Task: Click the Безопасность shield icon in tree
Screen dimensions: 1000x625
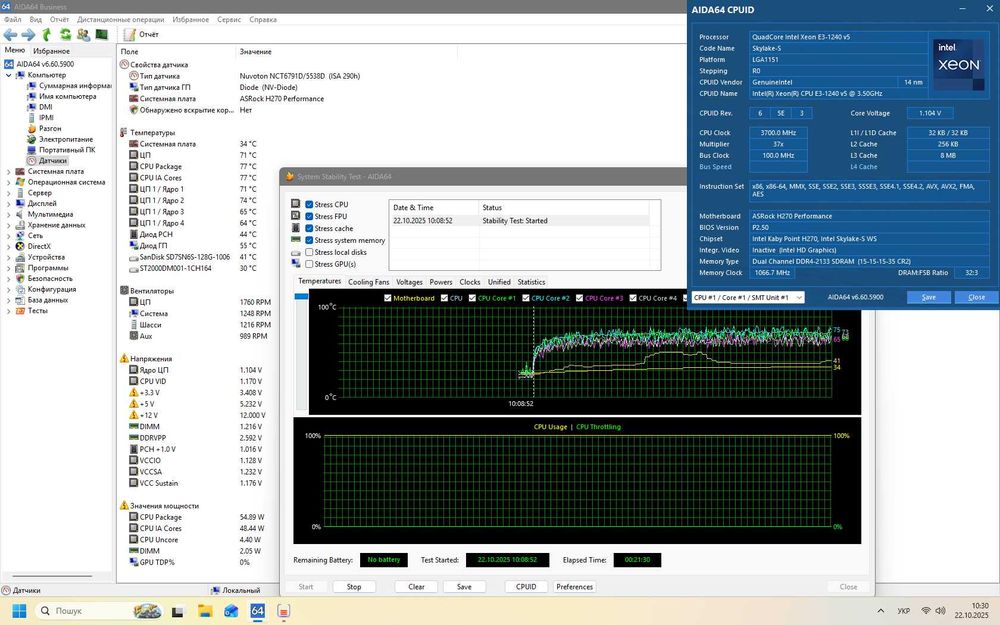Action: coord(20,279)
